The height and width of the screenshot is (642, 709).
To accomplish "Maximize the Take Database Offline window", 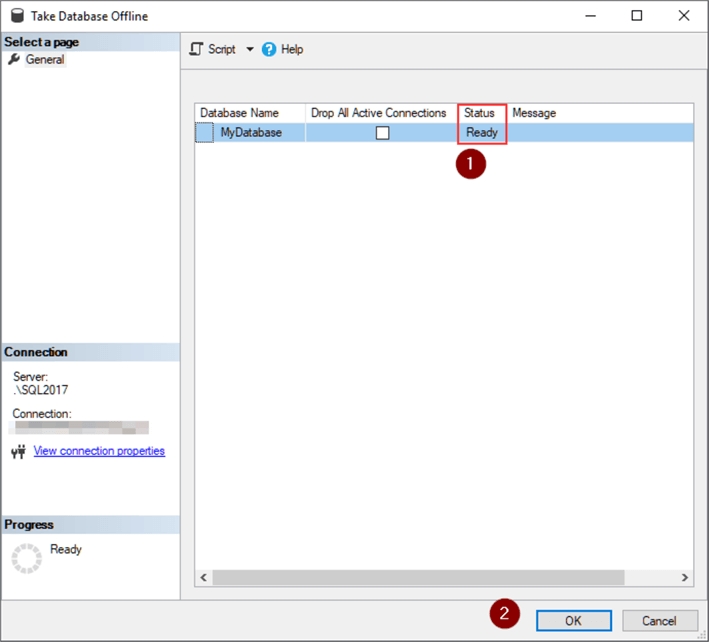I will (x=637, y=16).
